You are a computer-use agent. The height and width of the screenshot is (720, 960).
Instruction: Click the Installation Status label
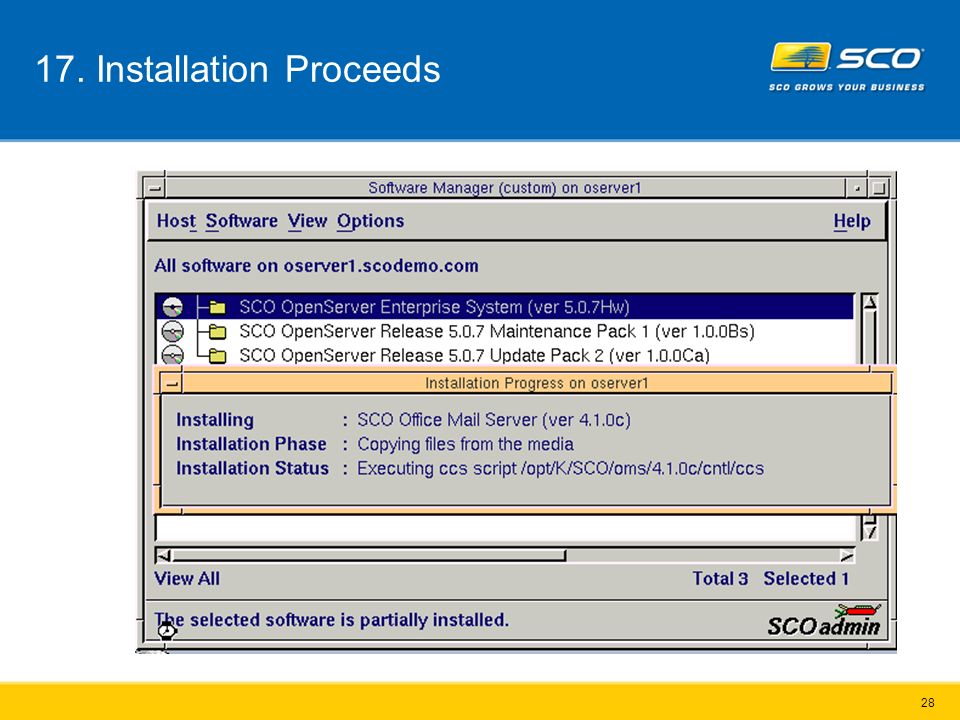point(252,468)
